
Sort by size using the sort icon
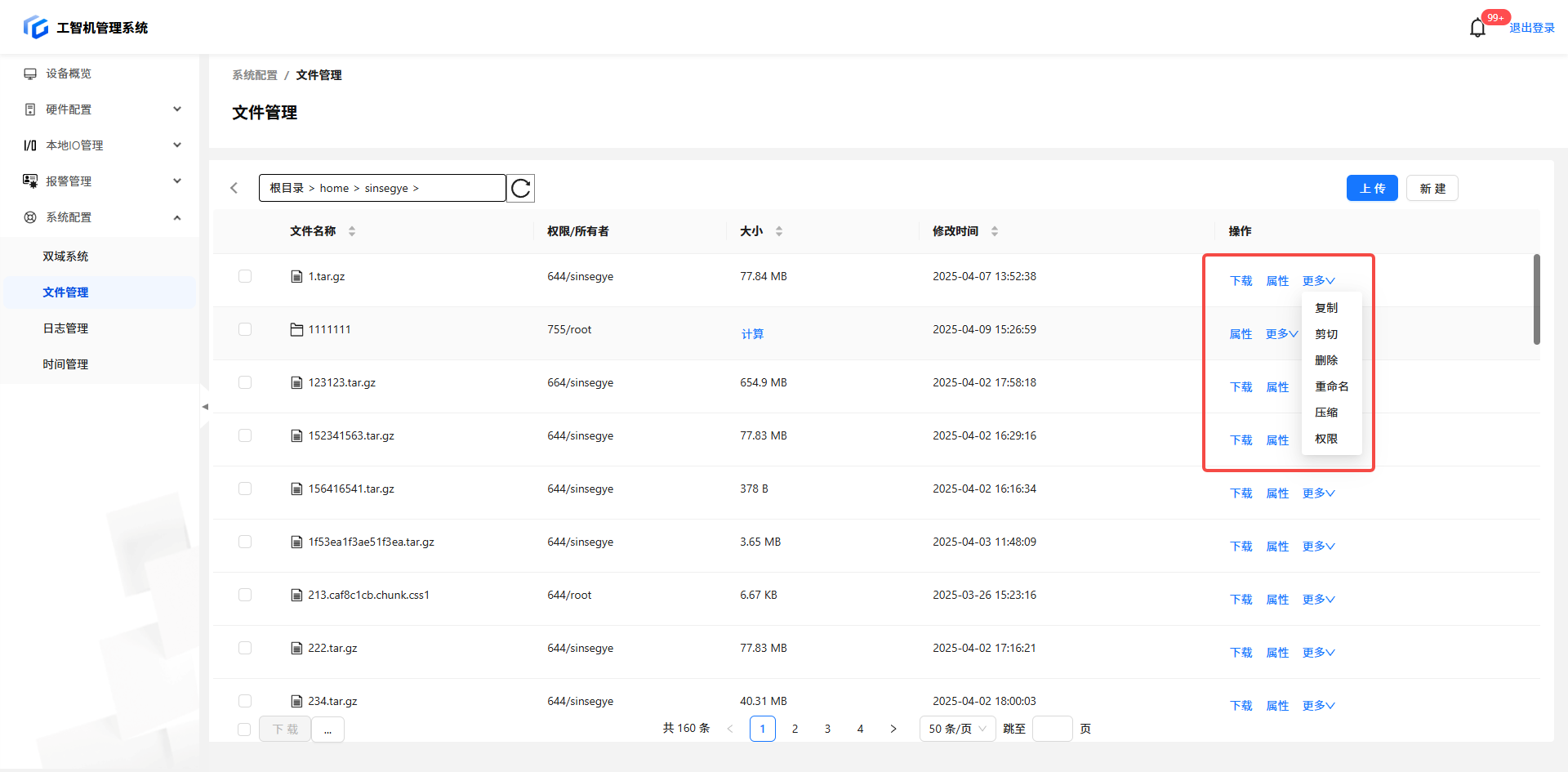click(779, 232)
